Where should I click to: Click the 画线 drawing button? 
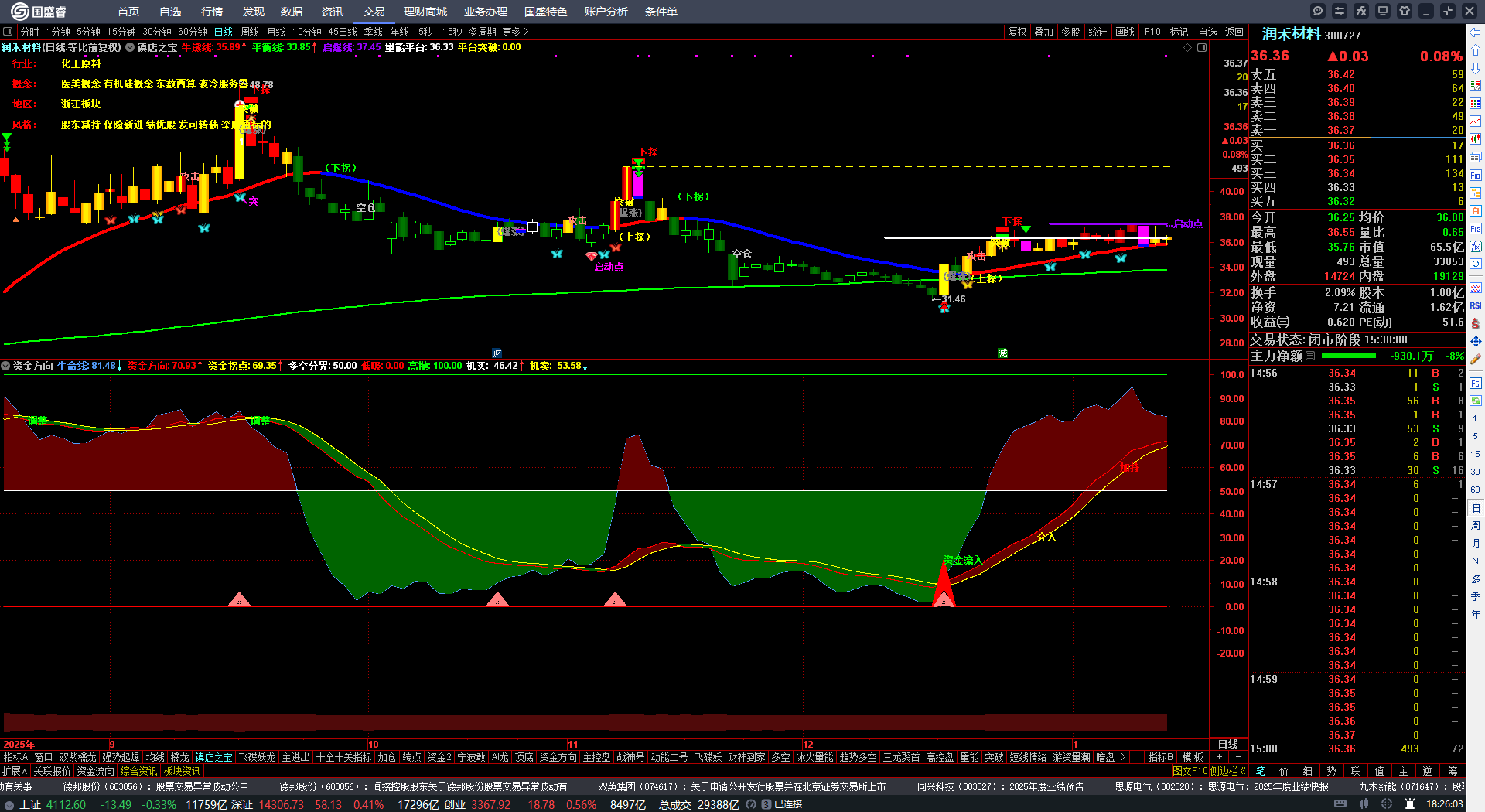(x=1125, y=32)
